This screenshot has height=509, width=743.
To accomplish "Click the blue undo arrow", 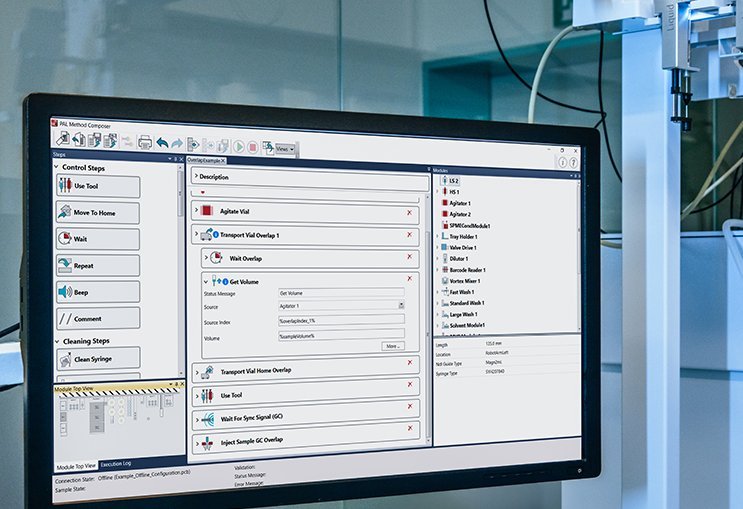I will [163, 143].
